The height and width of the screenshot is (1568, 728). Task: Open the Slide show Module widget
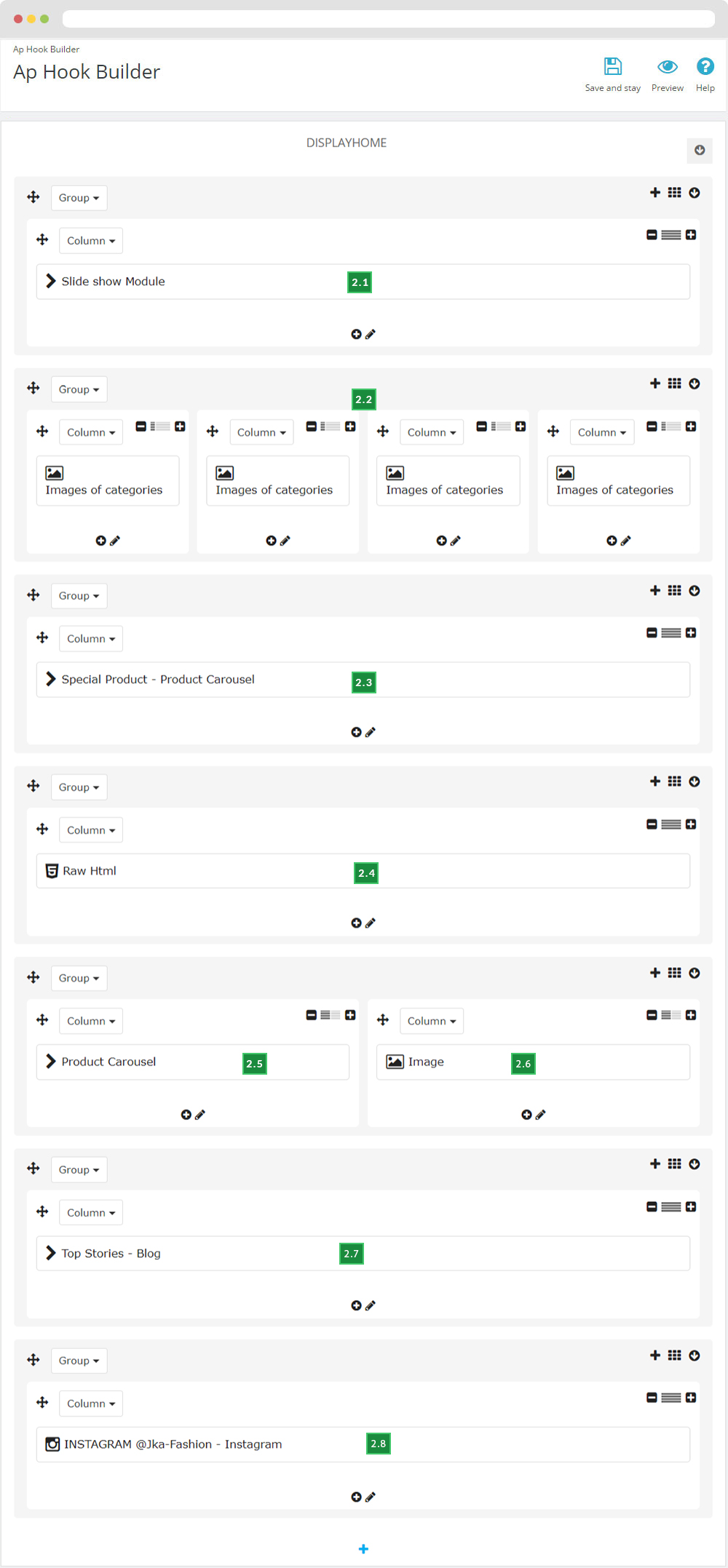pyautogui.click(x=113, y=282)
